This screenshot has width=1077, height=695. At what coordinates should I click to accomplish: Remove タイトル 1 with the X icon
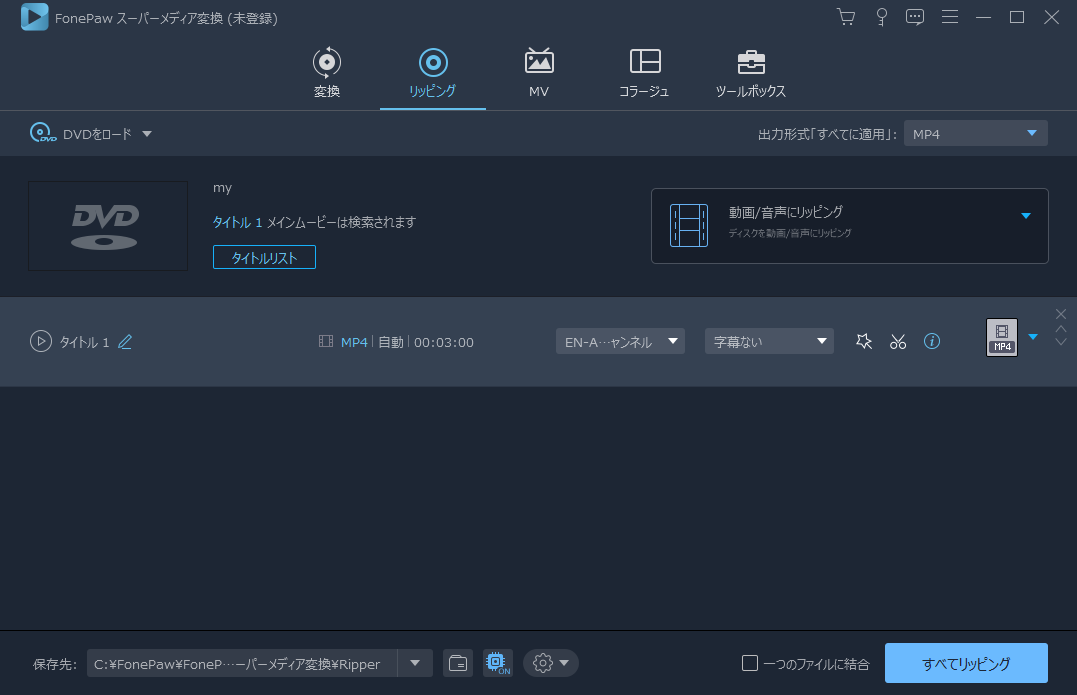pyautogui.click(x=1061, y=314)
